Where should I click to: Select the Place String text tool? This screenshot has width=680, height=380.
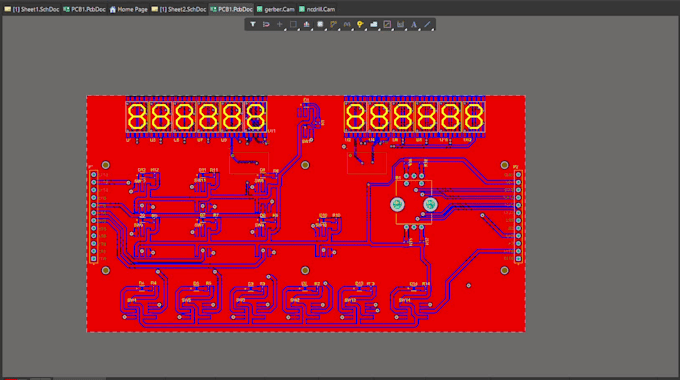(x=414, y=24)
